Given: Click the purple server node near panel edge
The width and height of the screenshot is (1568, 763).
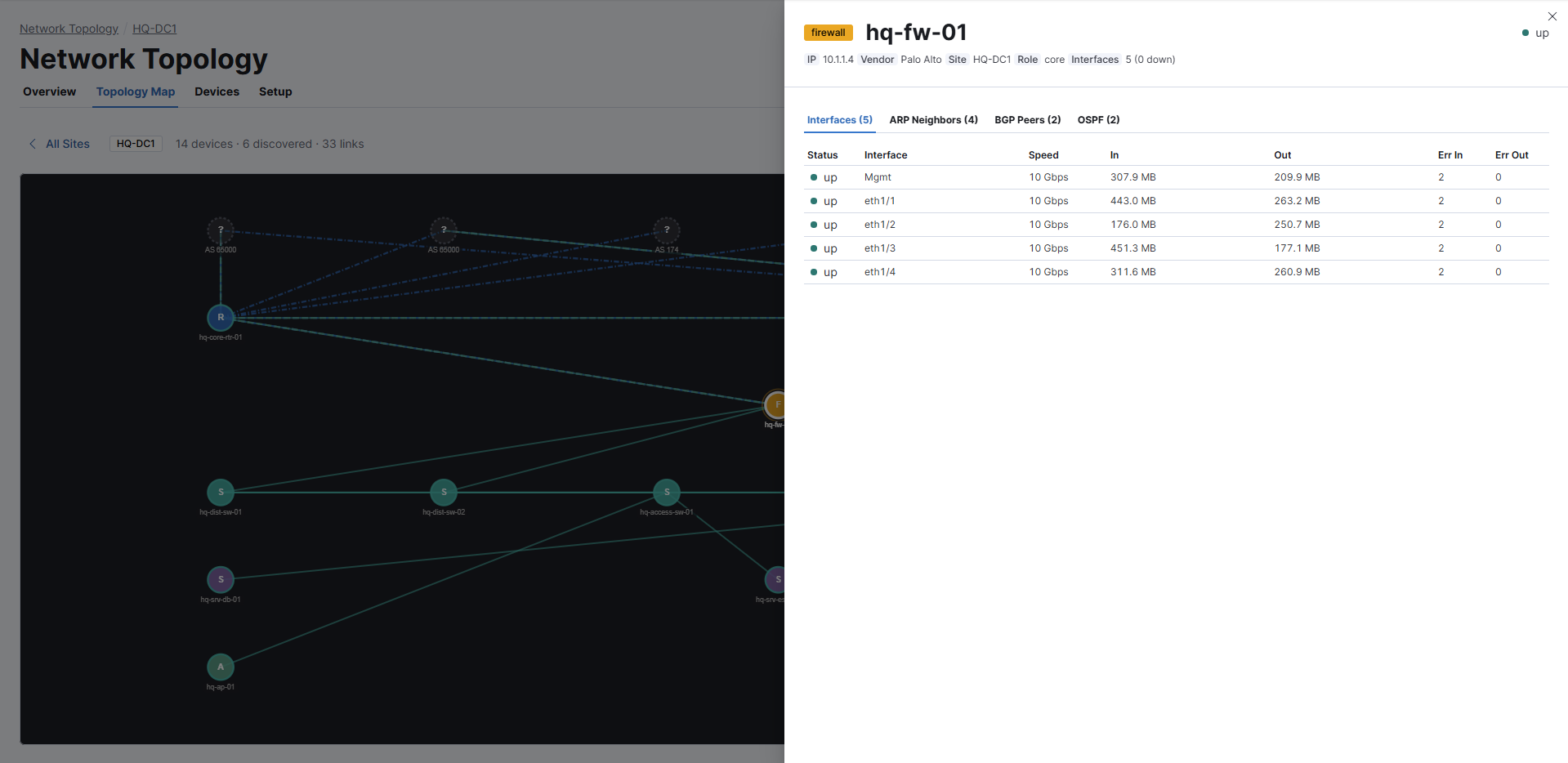Looking at the screenshot, I should pyautogui.click(x=775, y=579).
